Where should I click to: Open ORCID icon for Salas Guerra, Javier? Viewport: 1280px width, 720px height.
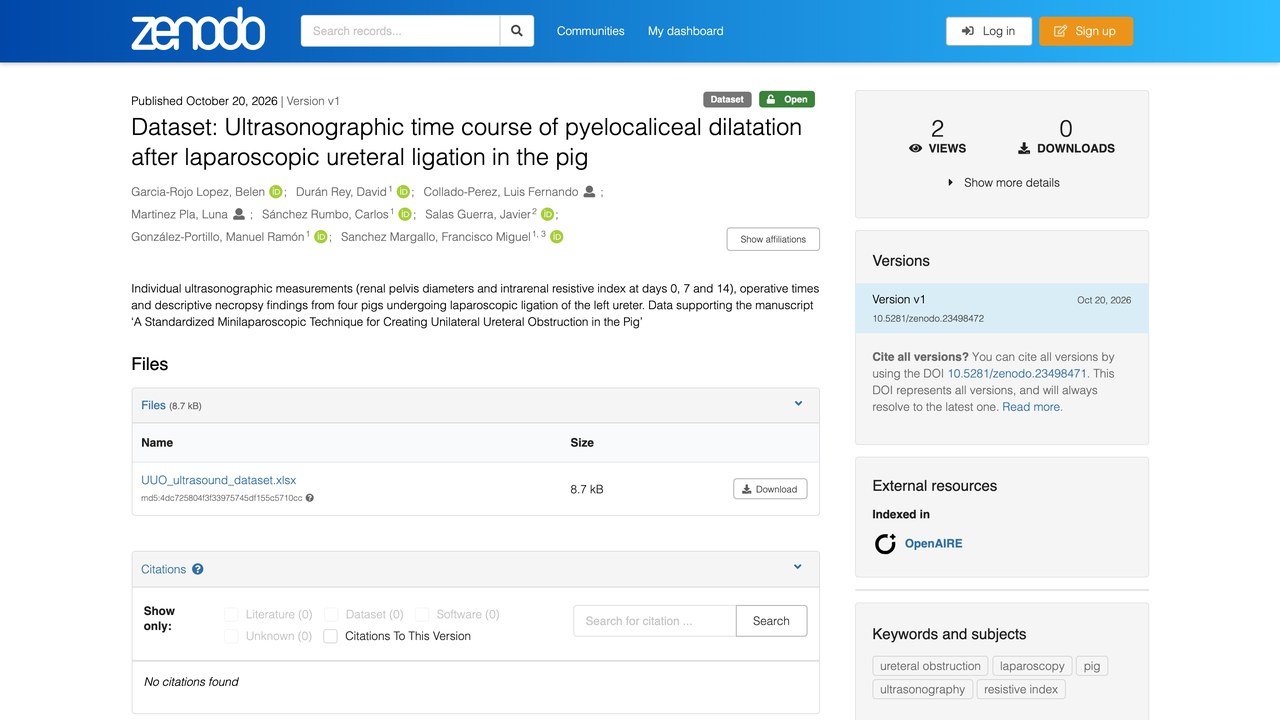pyautogui.click(x=547, y=214)
